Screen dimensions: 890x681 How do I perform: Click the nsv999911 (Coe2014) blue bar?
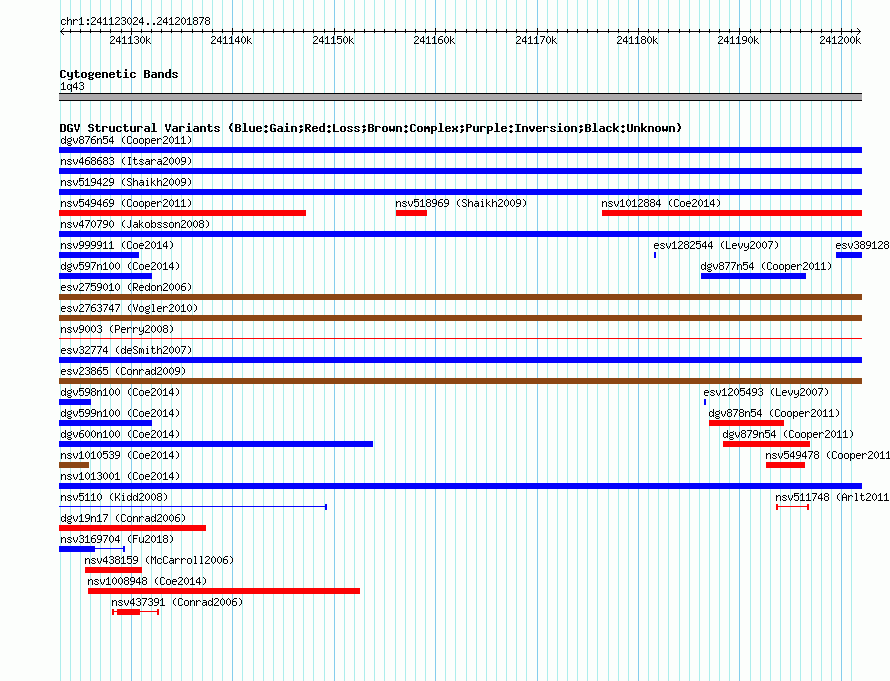tap(99, 255)
